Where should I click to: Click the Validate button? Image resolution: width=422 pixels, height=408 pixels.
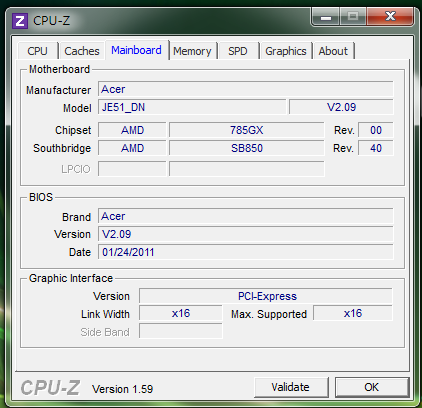[291, 387]
